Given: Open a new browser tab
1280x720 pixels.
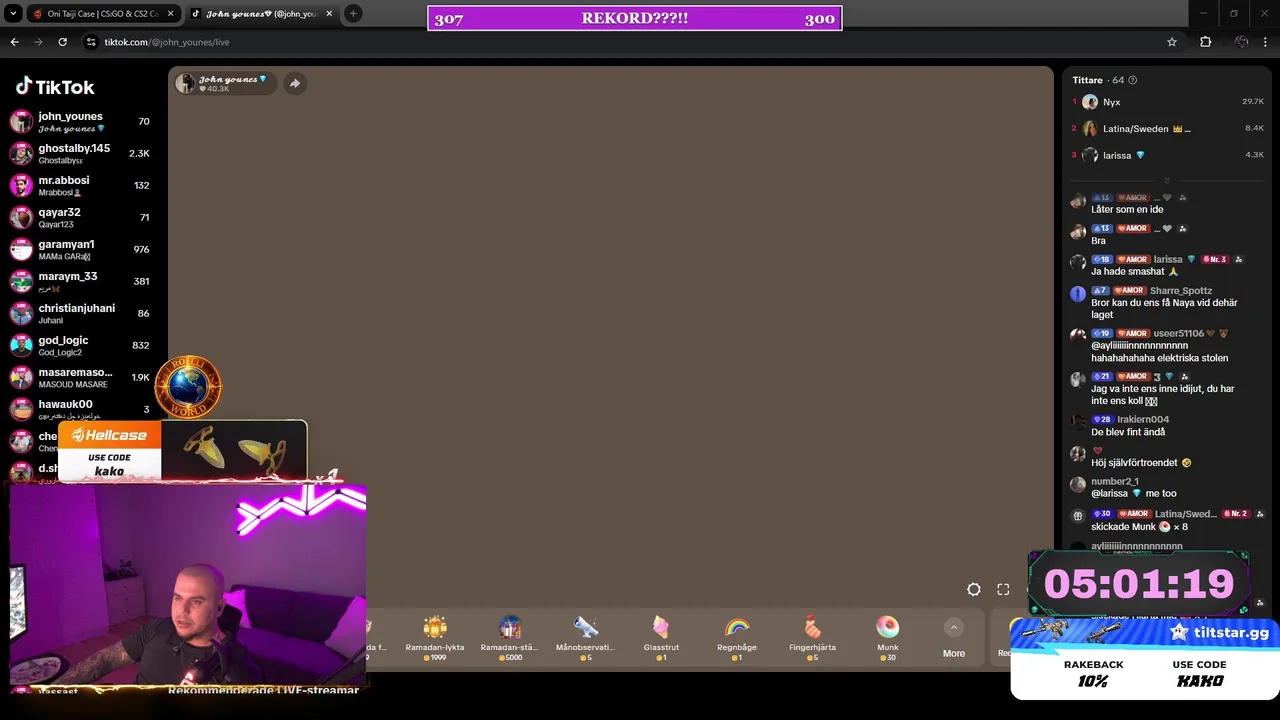Looking at the screenshot, I should coord(353,13).
